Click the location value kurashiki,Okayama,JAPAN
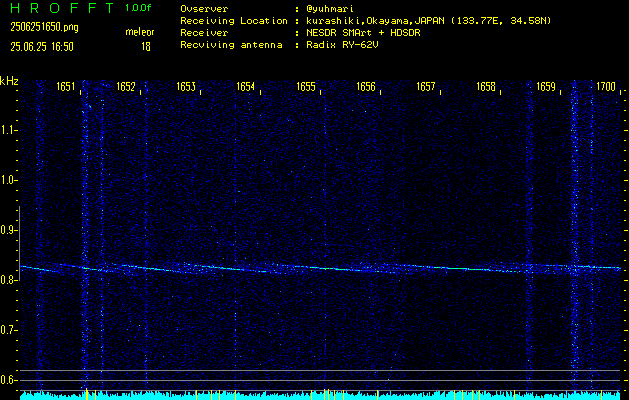The image size is (629, 400). coord(377,21)
